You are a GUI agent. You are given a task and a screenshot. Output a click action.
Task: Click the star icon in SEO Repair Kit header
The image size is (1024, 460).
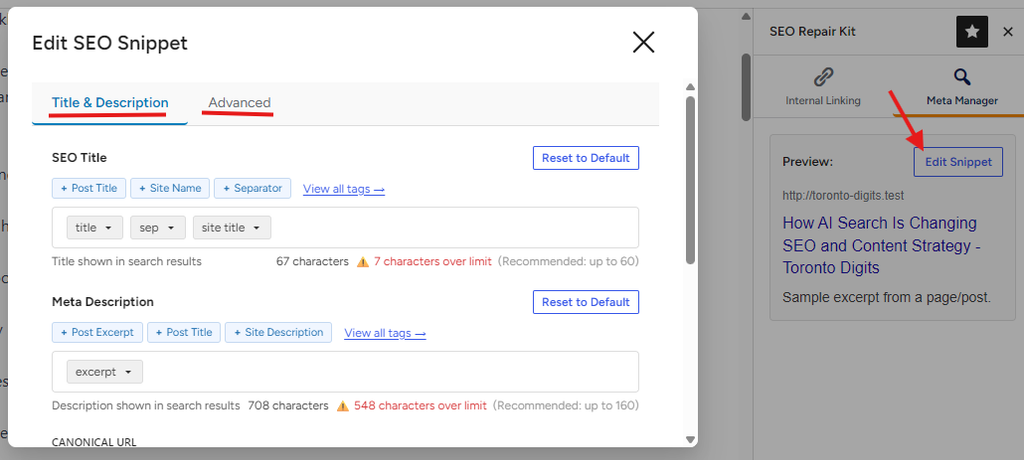click(x=972, y=32)
